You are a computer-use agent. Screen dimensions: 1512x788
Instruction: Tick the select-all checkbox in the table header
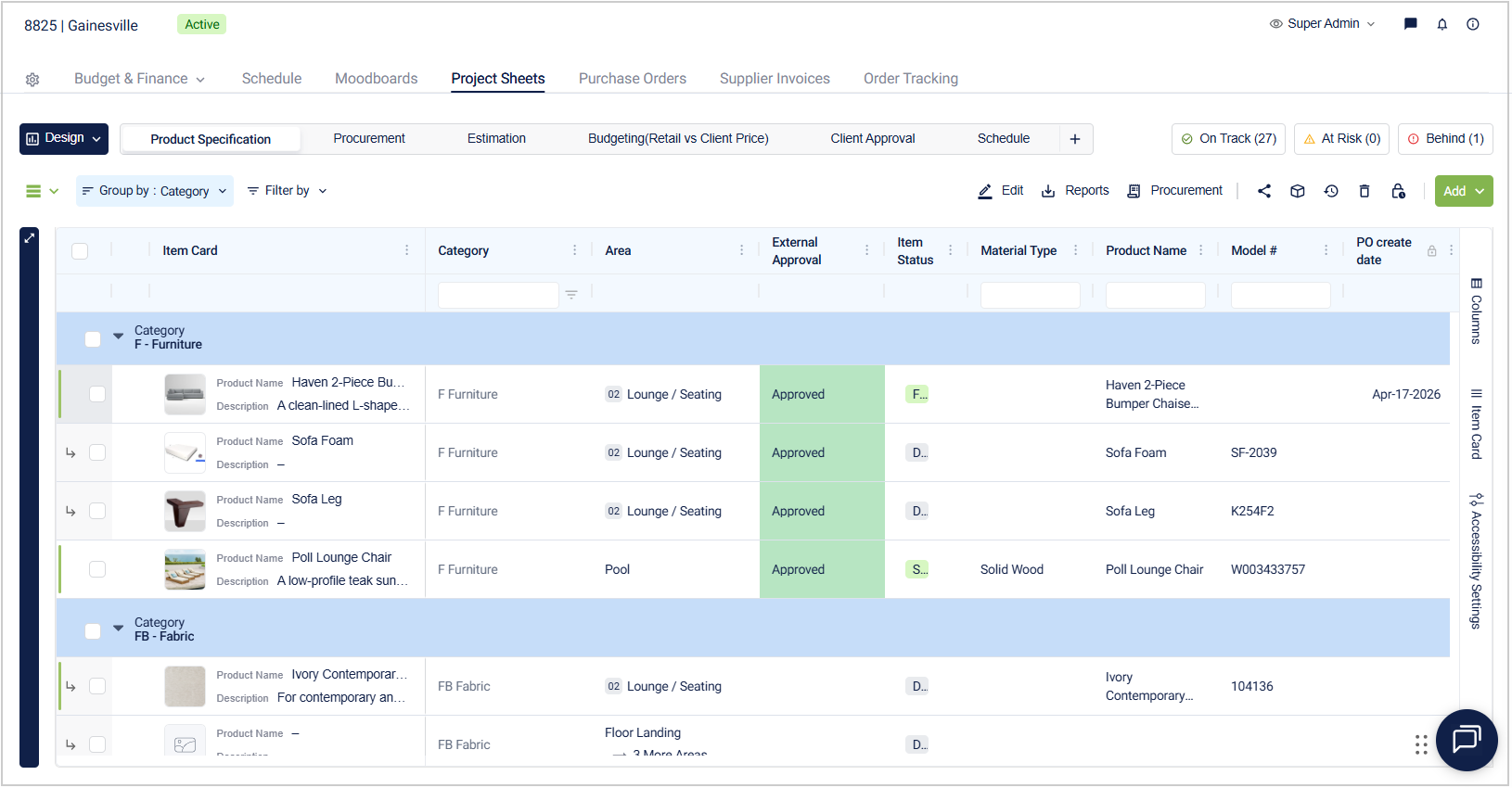tap(80, 251)
